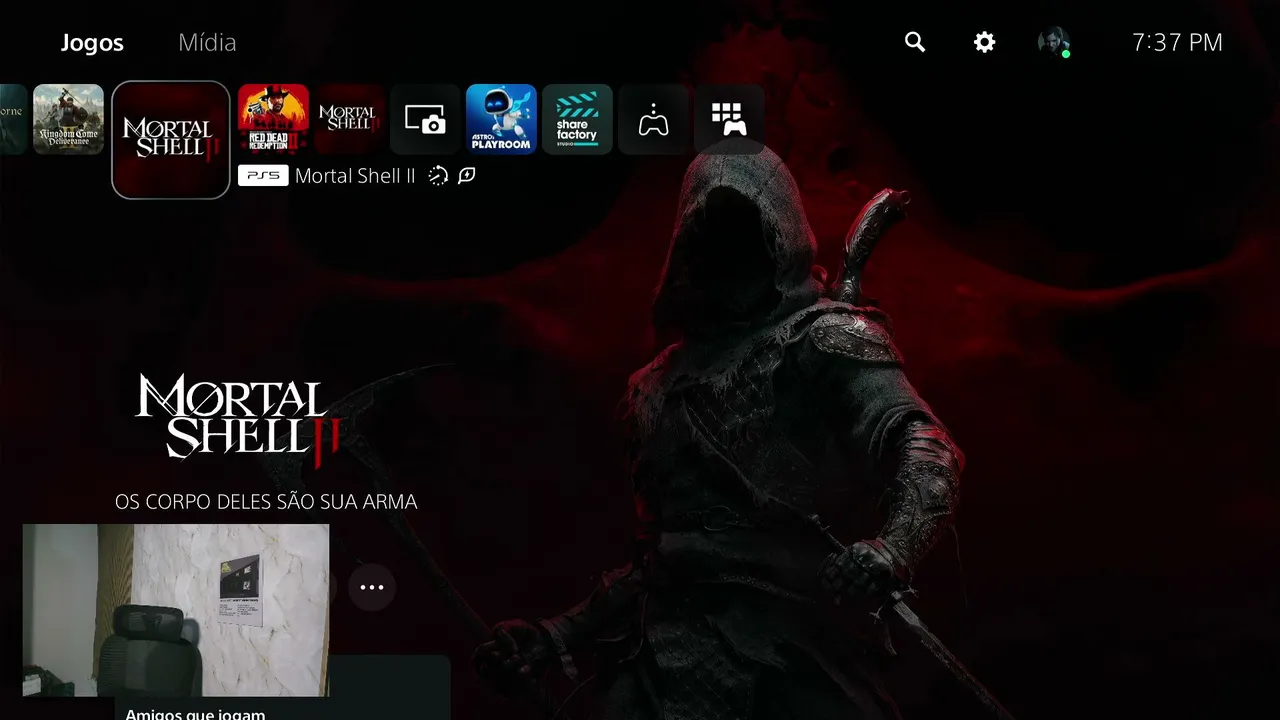Open the controller accessories icon
This screenshot has height=720, width=1280.
653,119
